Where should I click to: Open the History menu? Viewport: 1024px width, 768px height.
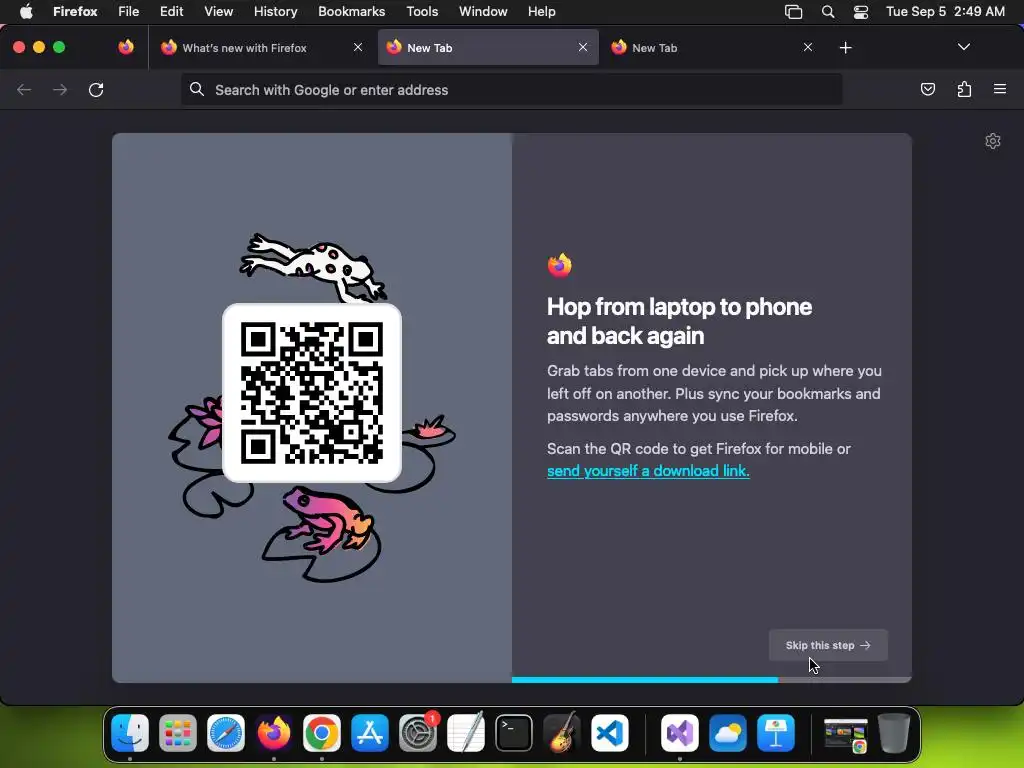[276, 11]
